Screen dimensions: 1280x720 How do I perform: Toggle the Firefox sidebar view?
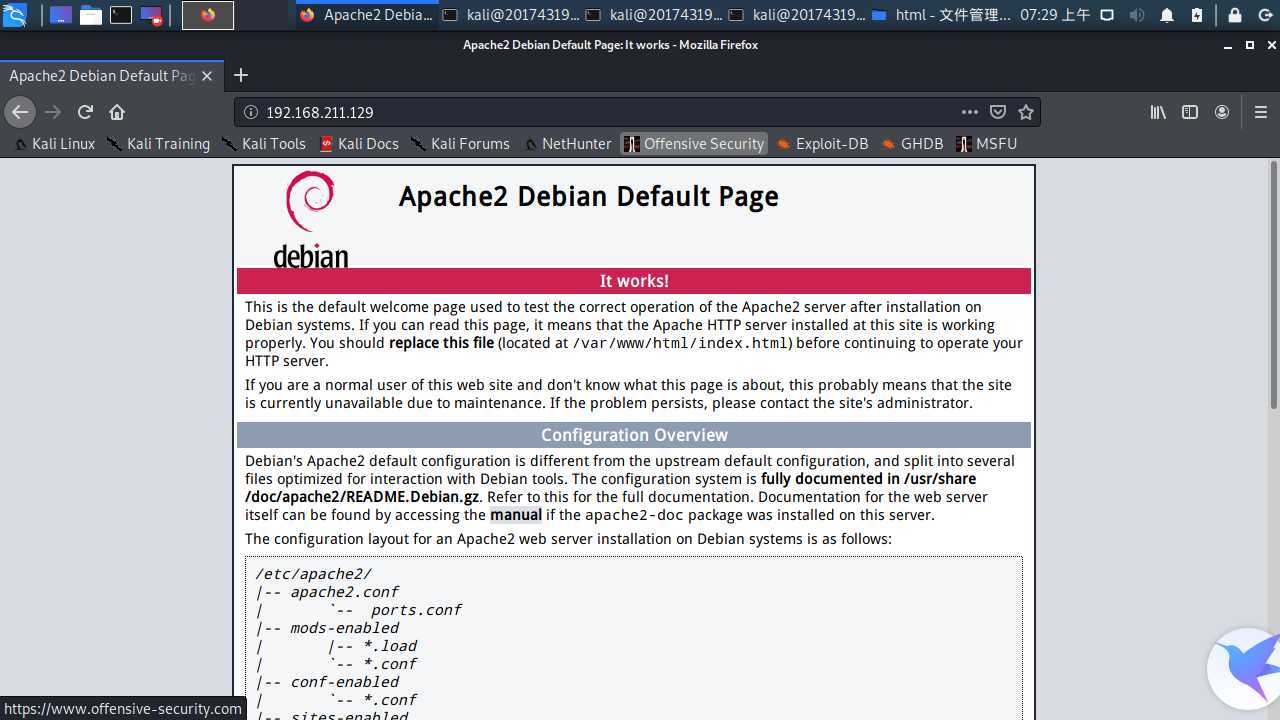1190,112
